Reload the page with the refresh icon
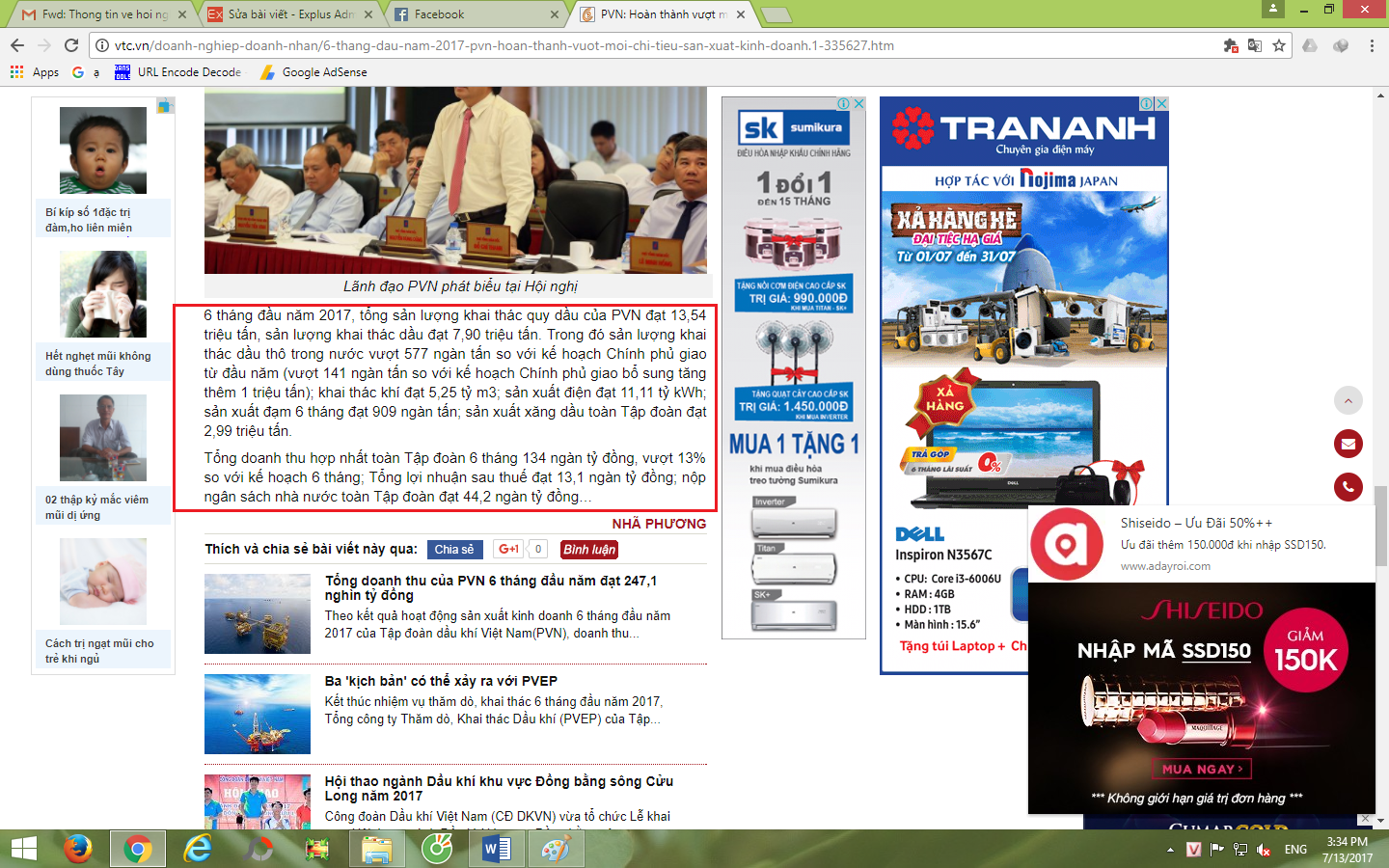 [71, 45]
